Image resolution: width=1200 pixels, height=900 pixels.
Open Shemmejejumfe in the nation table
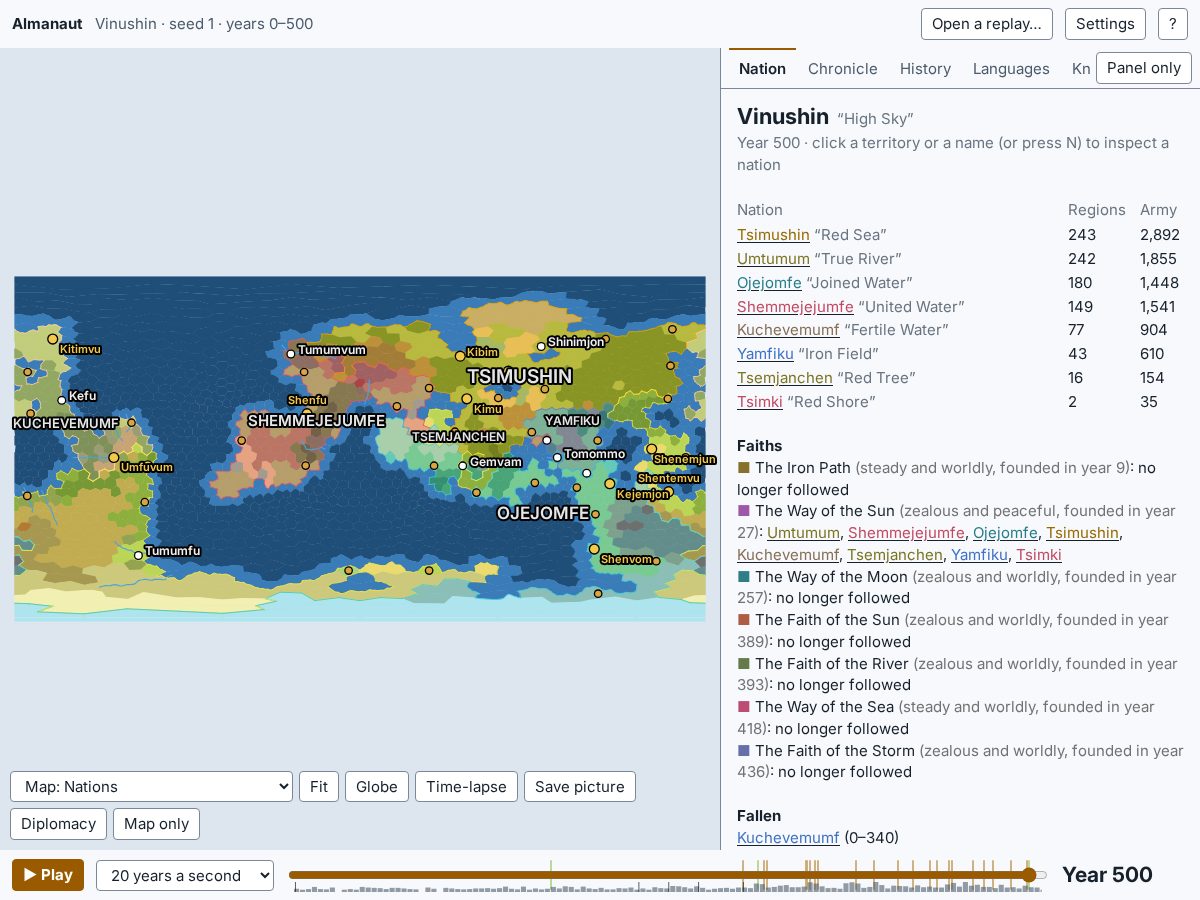795,307
